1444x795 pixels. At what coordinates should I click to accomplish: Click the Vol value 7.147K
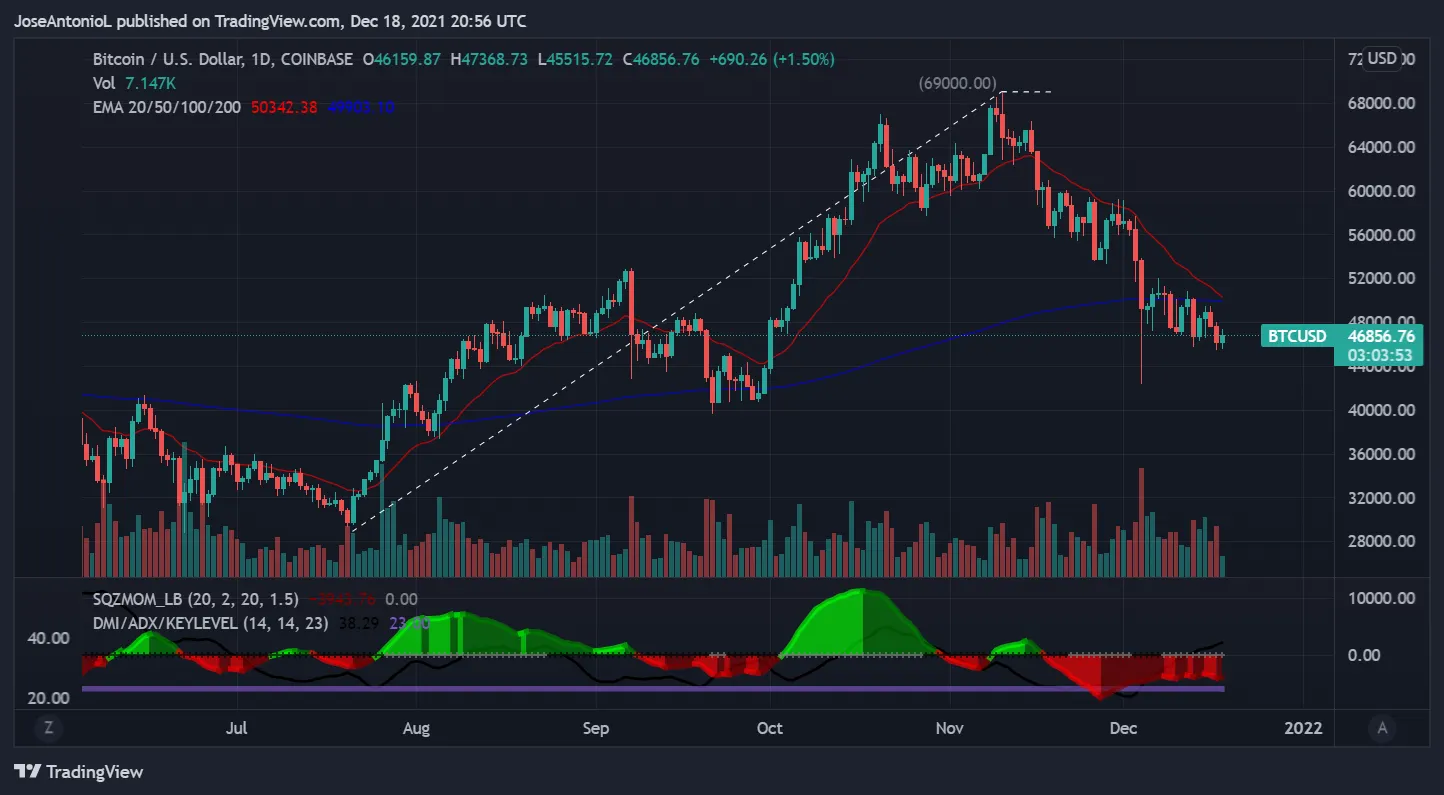click(149, 83)
